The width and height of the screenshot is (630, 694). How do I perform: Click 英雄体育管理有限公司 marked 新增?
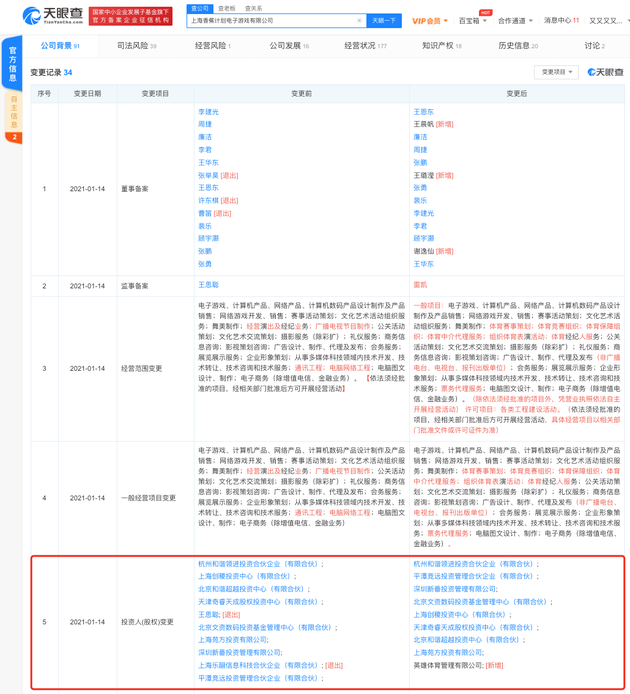point(448,665)
